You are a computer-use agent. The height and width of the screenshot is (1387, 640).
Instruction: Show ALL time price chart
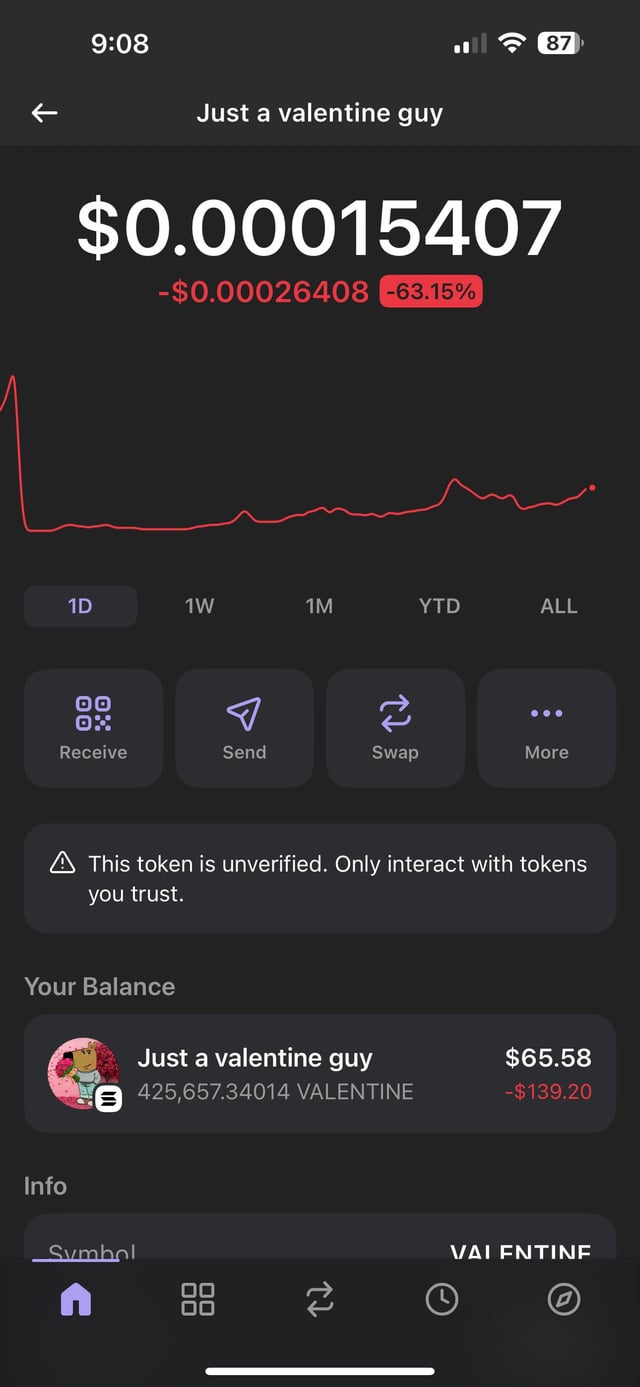(558, 606)
